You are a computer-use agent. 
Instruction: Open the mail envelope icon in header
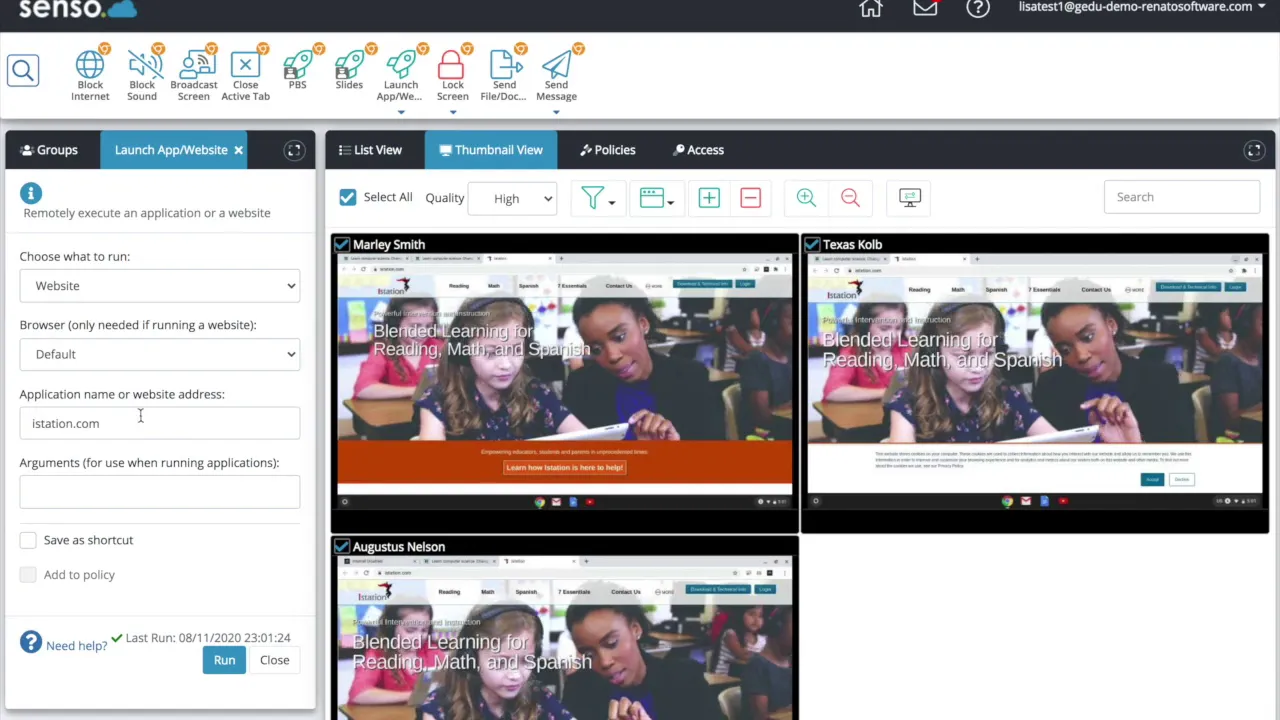(x=925, y=8)
